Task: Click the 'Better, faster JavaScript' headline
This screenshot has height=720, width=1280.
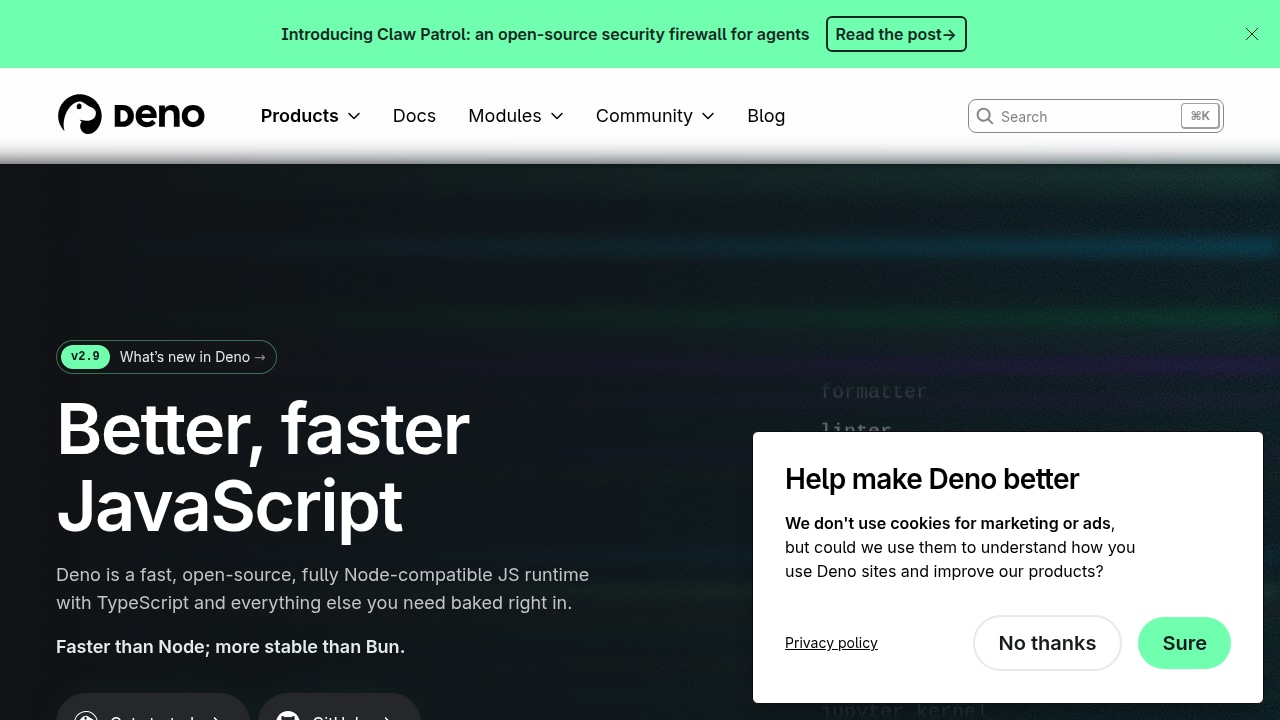Action: click(263, 467)
